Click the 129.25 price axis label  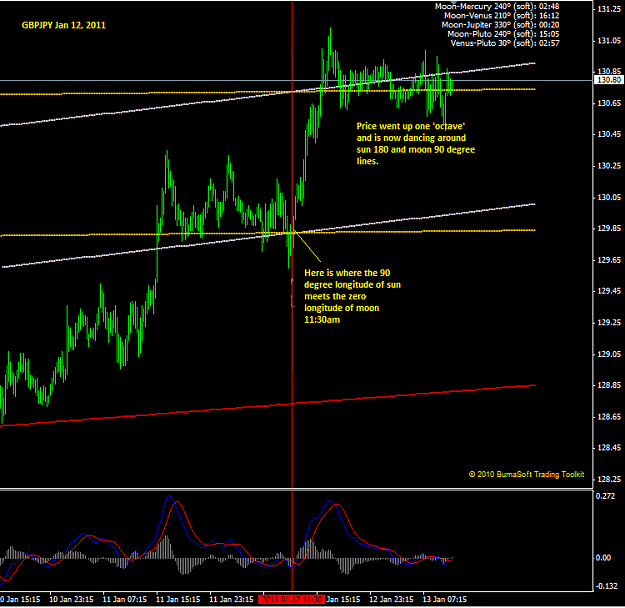609,323
